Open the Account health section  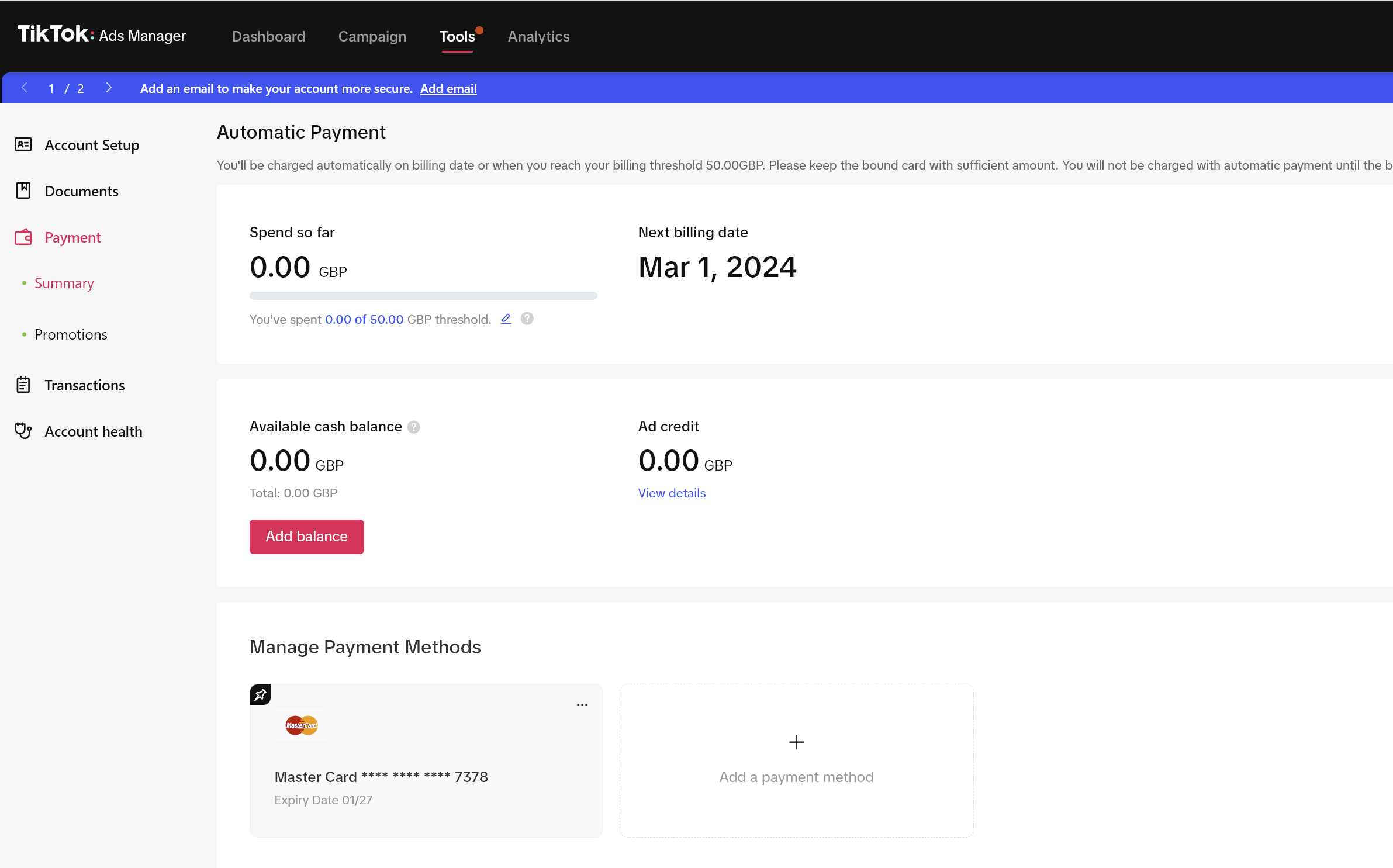click(94, 431)
